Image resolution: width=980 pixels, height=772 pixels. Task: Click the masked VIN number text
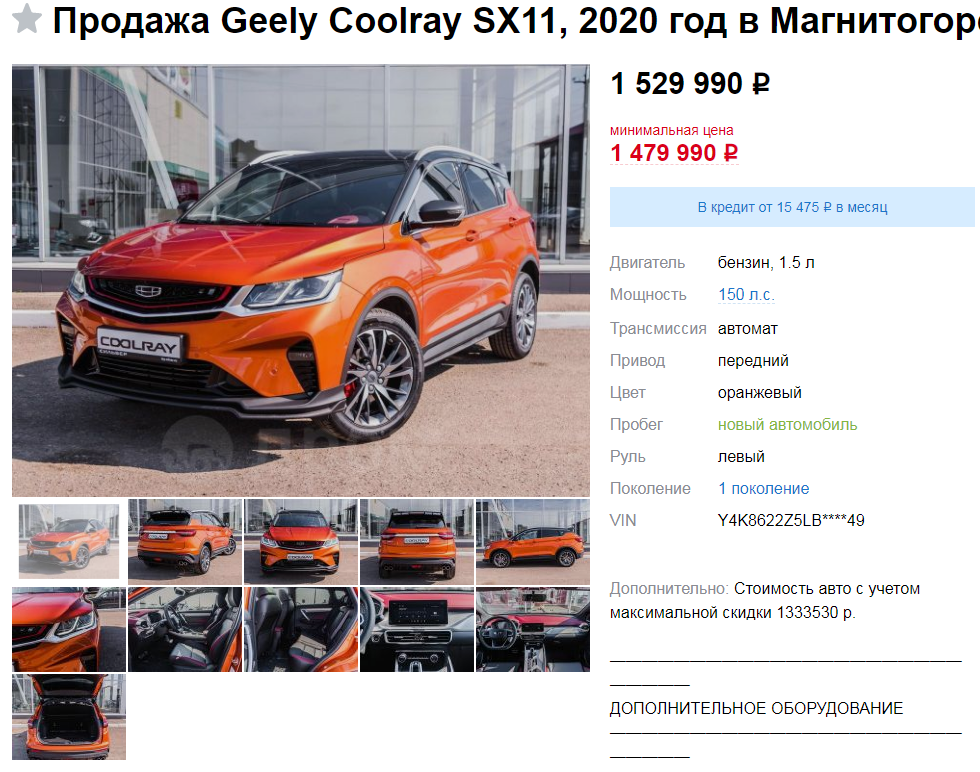pos(791,520)
